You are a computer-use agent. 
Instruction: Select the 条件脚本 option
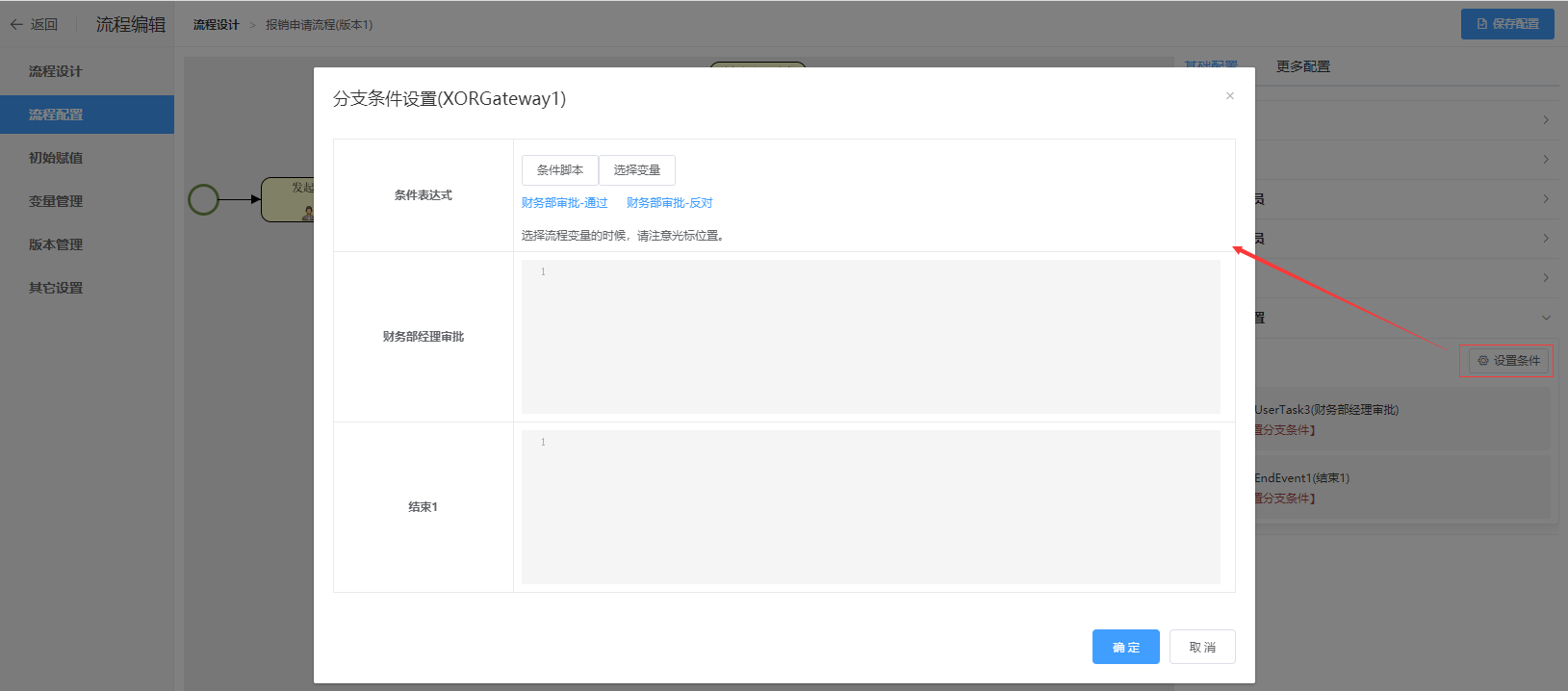(559, 170)
